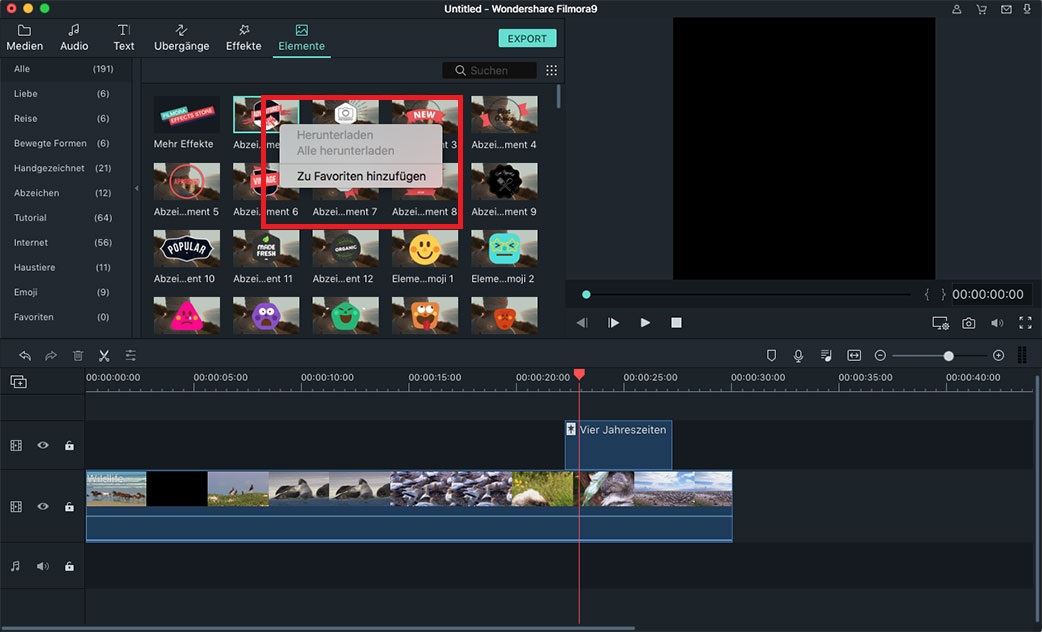Add a marker with the shield icon
1042x632 pixels.
(772, 356)
